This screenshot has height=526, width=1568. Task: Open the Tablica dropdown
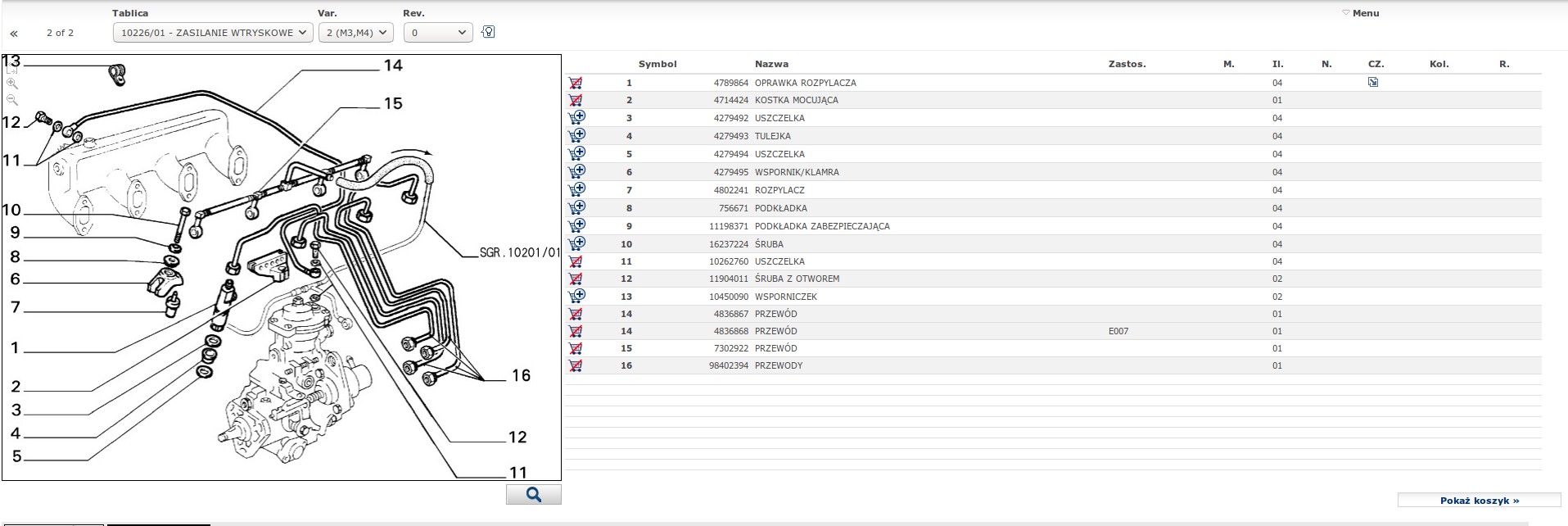click(212, 33)
